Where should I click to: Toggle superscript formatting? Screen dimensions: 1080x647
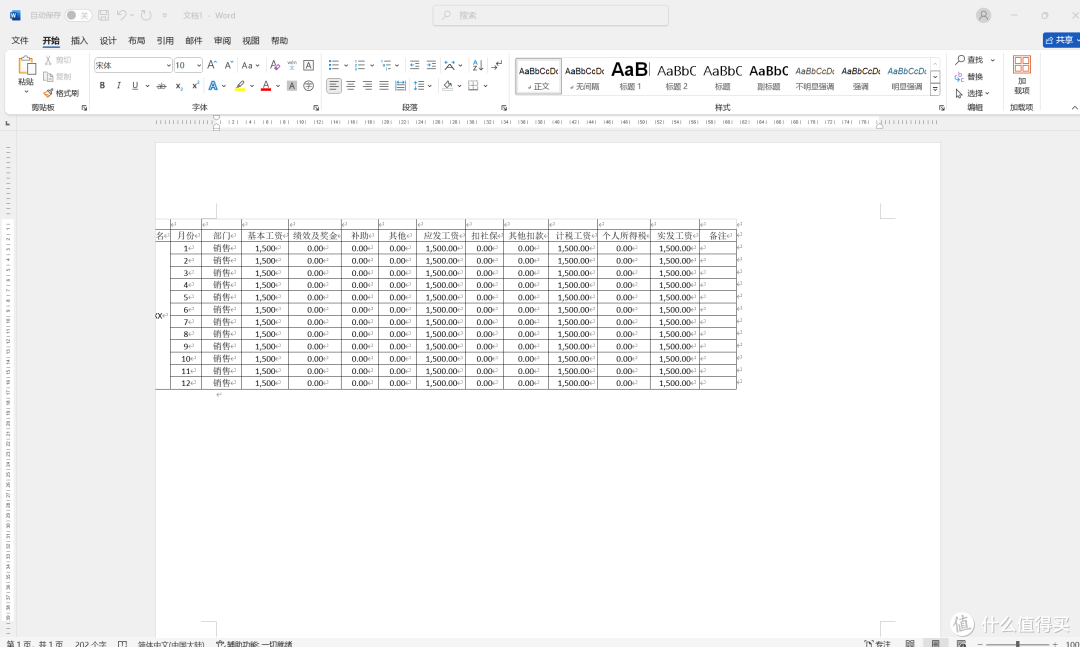(x=196, y=85)
